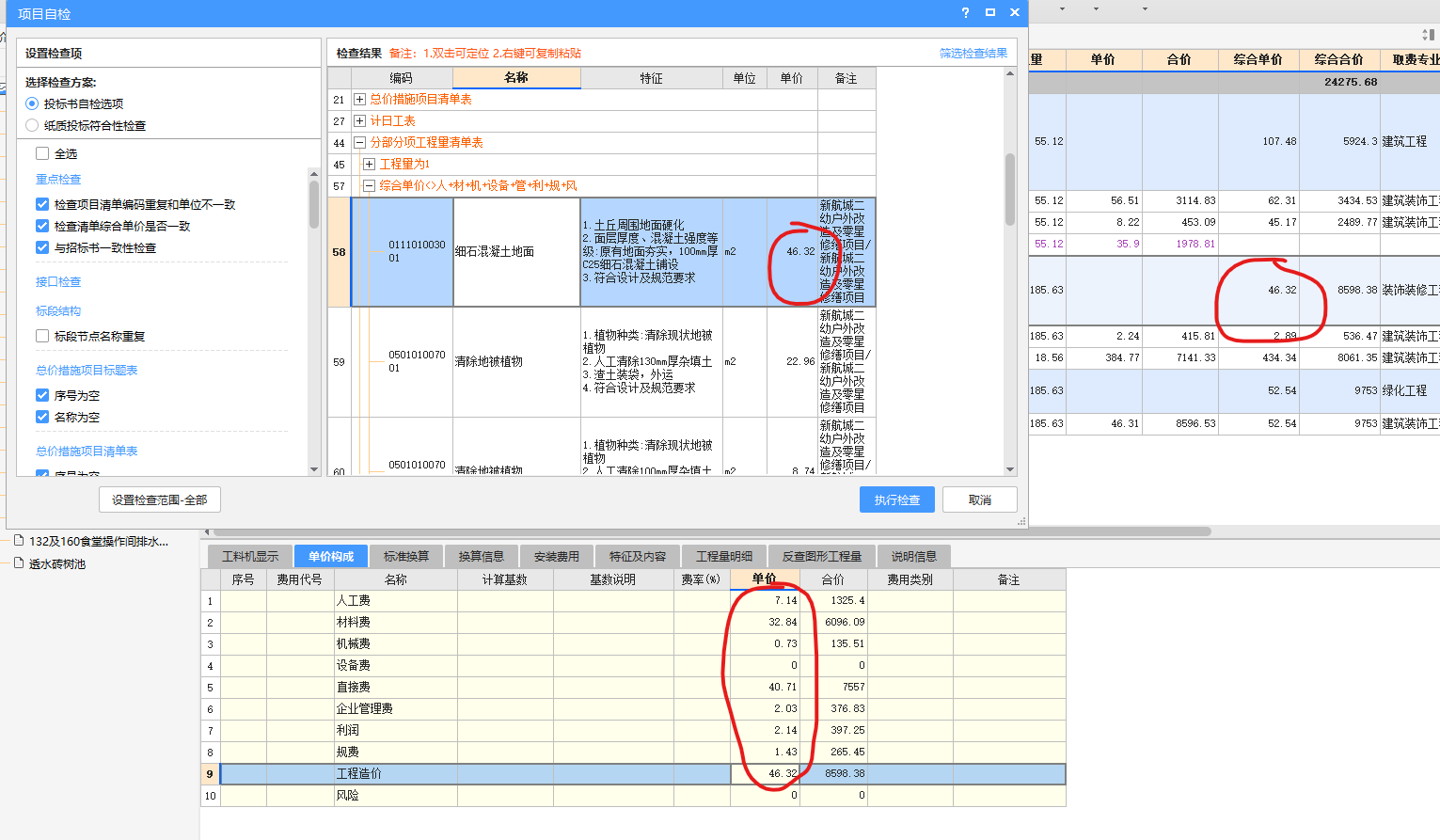Switch to 反查图形工程量 tab
Viewport: 1440px width, 840px height.
pyautogui.click(x=822, y=556)
